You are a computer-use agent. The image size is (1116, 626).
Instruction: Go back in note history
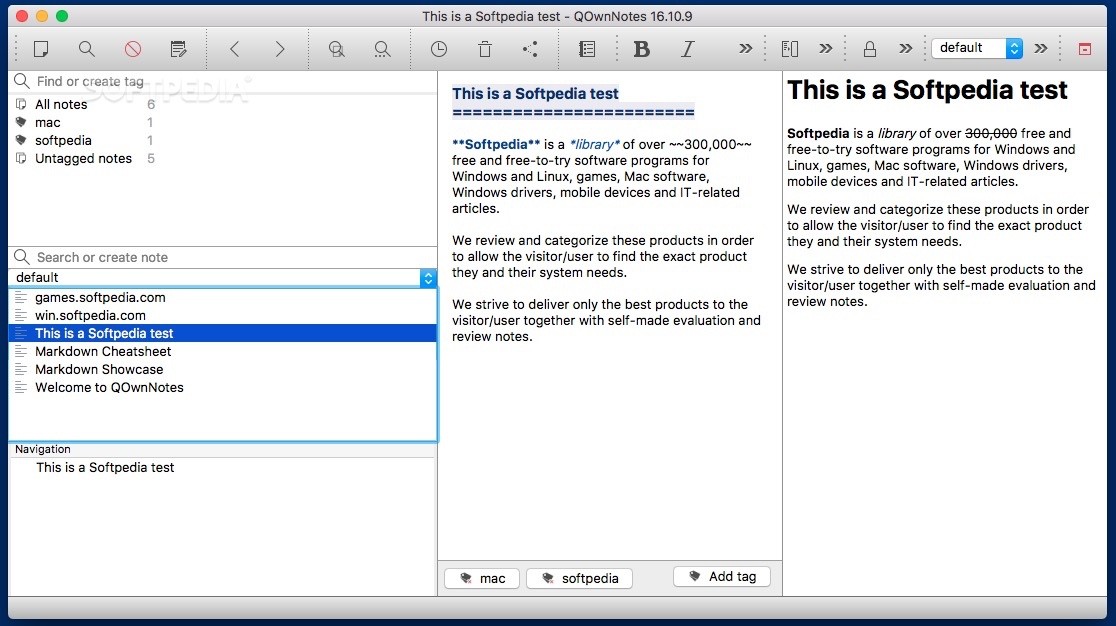[x=234, y=48]
